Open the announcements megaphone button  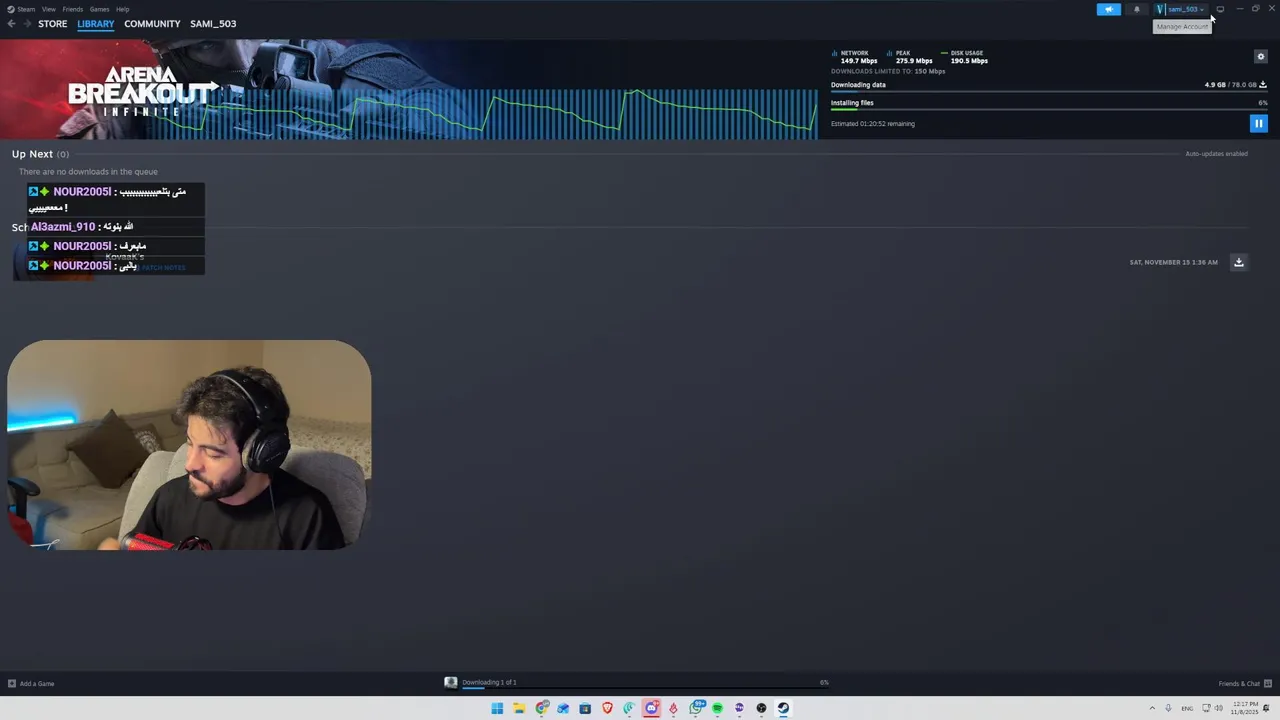pyautogui.click(x=1108, y=9)
